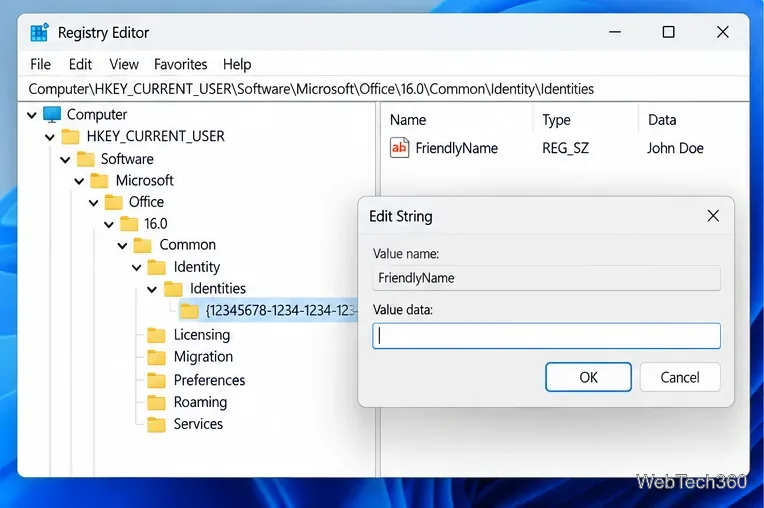
Task: Collapse the Software key chevron
Action: [x=65, y=159]
